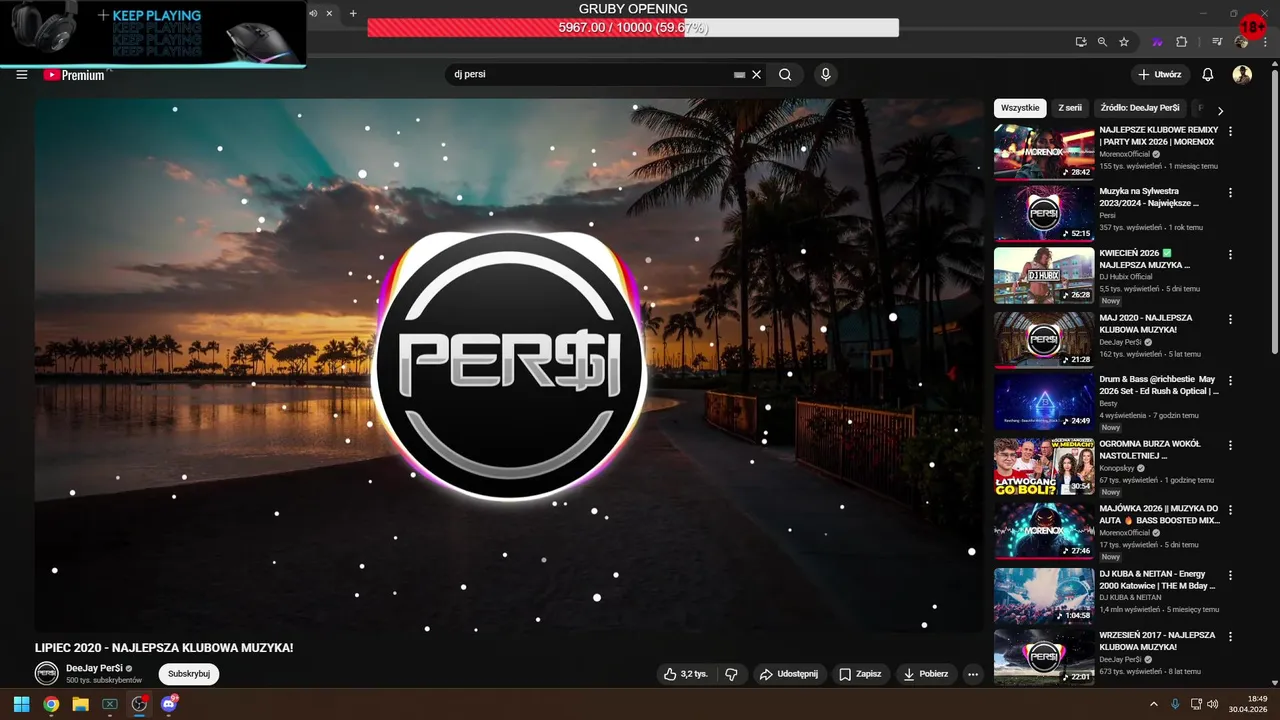
Task: Play DJ KUBA & NEITAN Energy 2000 thumbnail
Action: coord(1044,596)
